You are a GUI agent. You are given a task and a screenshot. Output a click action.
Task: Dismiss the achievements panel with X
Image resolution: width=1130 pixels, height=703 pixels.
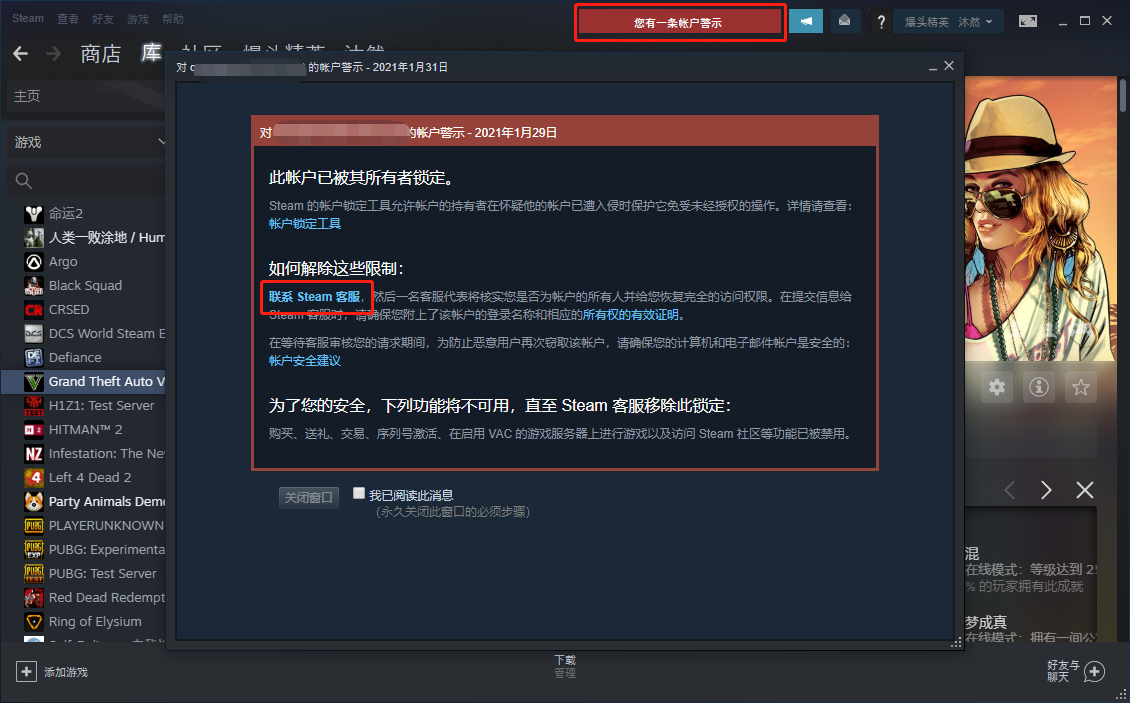(x=1085, y=490)
